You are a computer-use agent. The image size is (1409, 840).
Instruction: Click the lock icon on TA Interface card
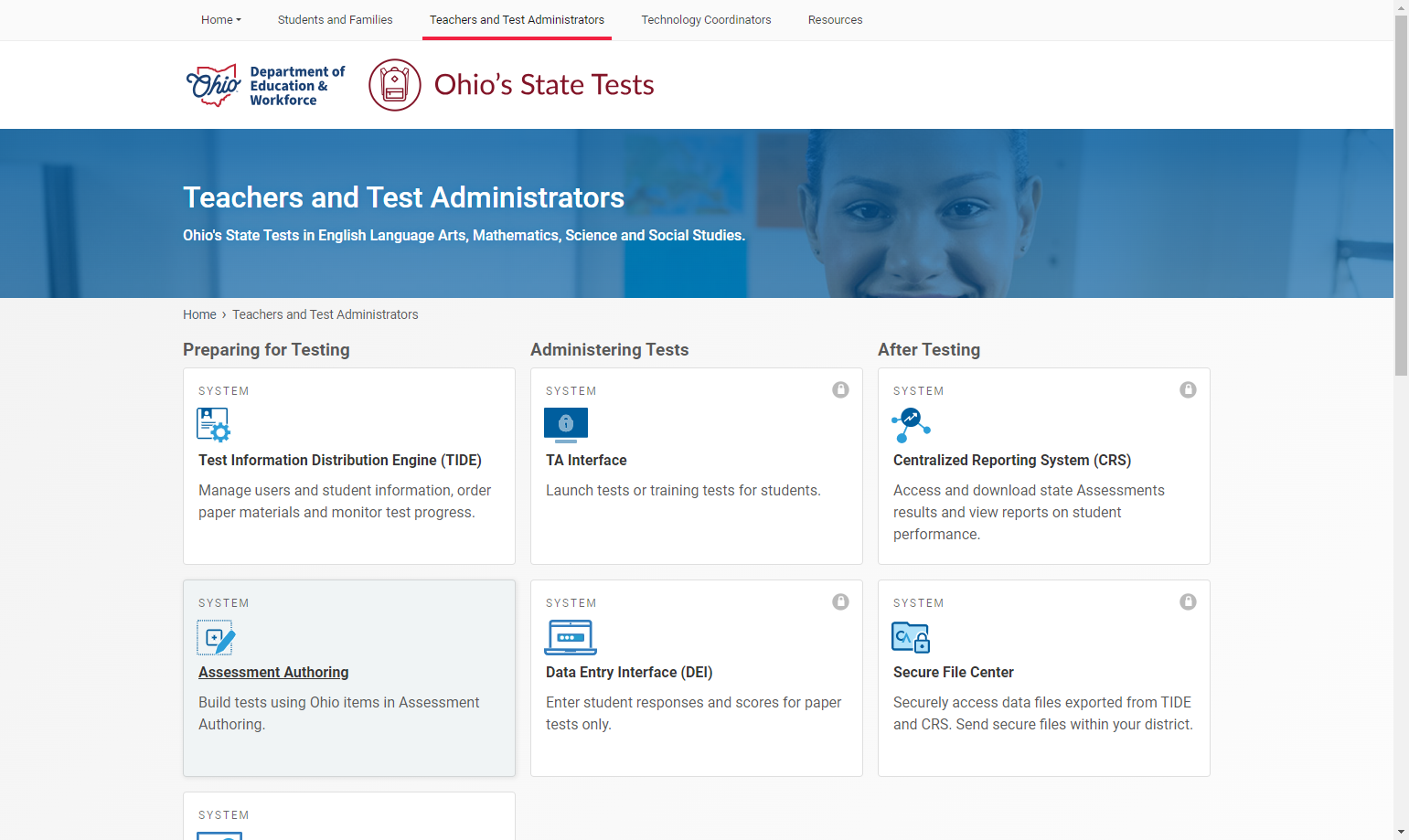[840, 390]
